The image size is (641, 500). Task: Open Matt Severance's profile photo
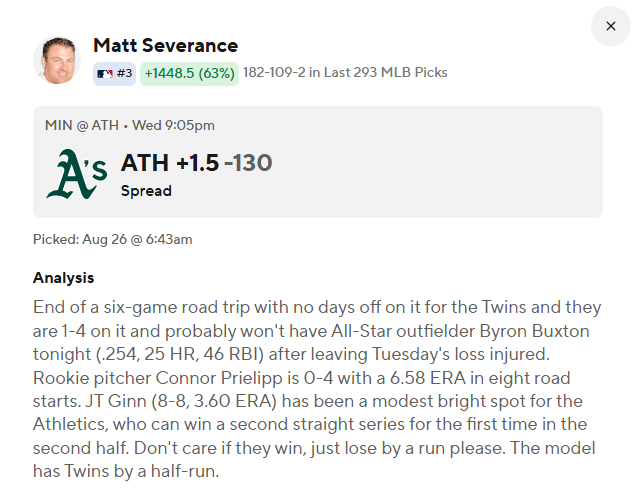[57, 61]
